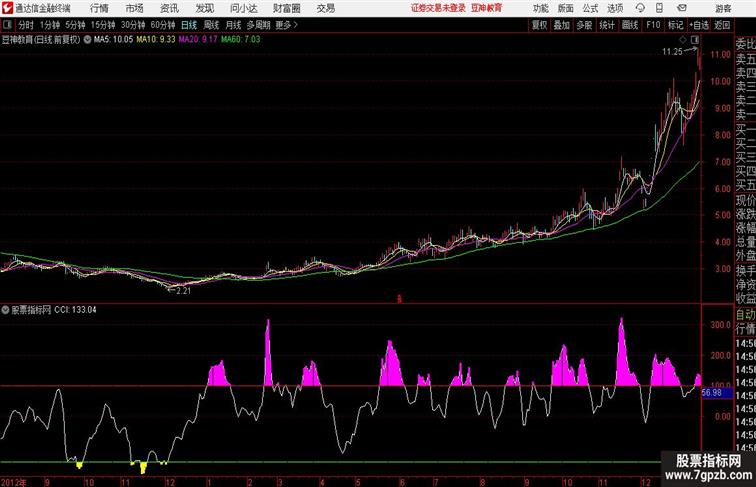Open the 市场 menu
Viewport: 756px width, 487px height.
[x=135, y=8]
